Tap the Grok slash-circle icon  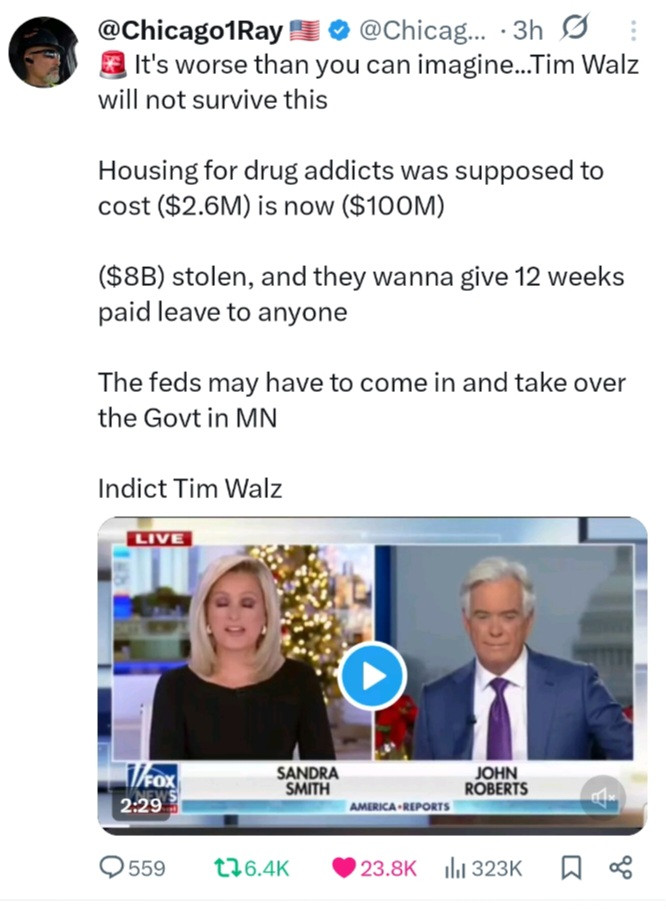tap(575, 28)
